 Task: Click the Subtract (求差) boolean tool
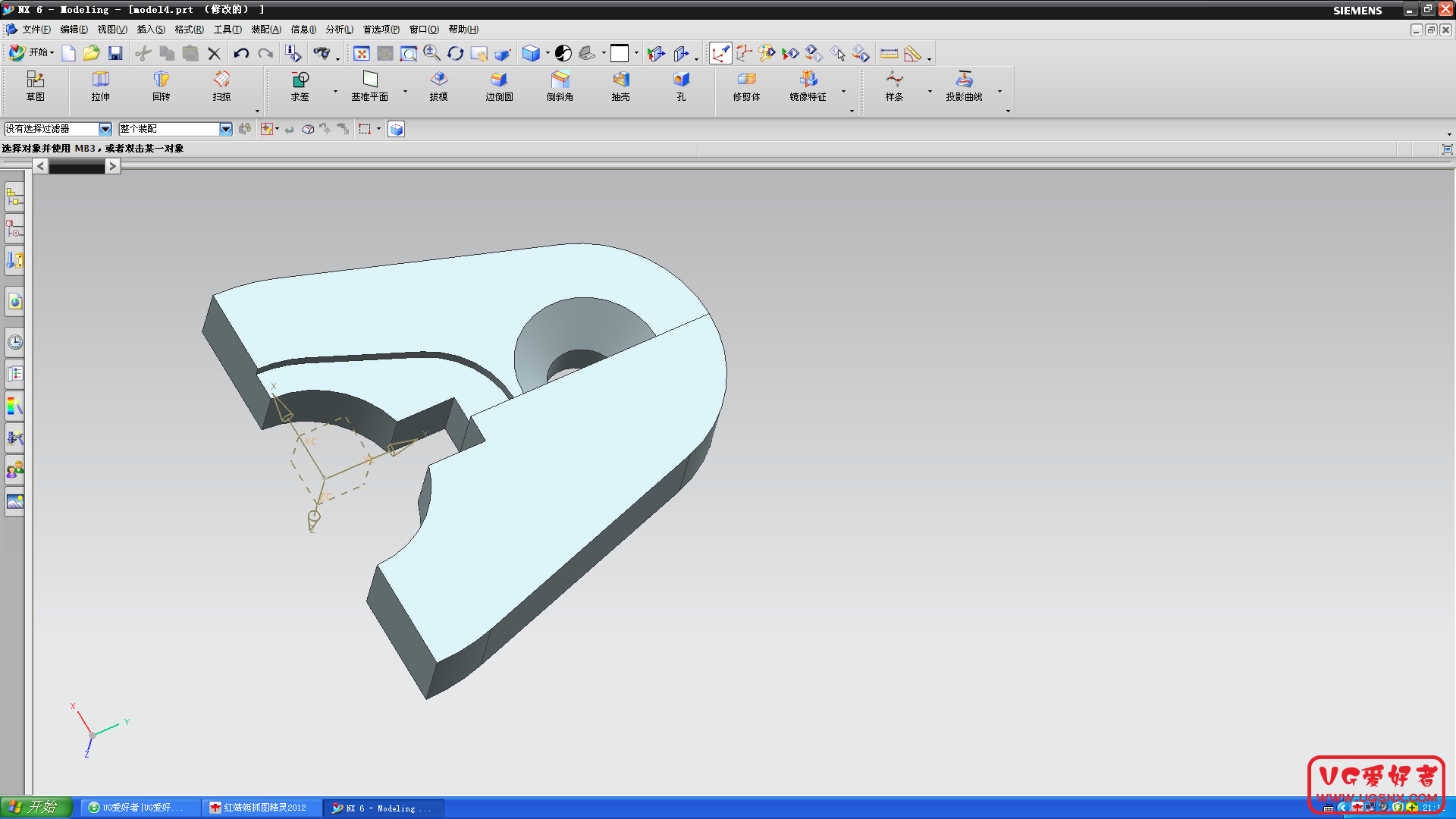click(x=300, y=86)
